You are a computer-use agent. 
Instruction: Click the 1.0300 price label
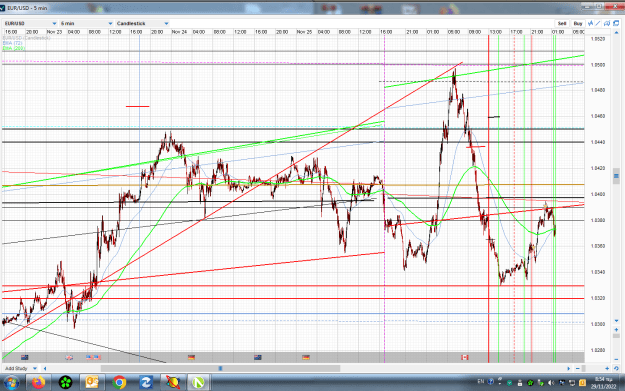(x=598, y=324)
